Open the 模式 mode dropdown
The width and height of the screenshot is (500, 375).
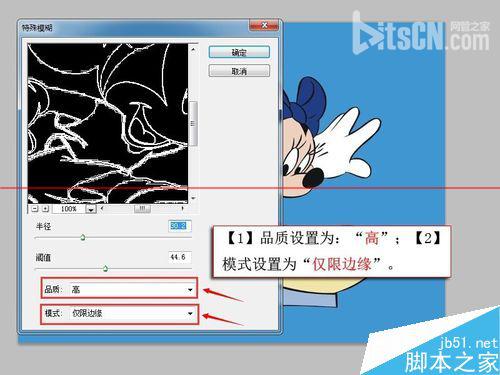tap(133, 313)
